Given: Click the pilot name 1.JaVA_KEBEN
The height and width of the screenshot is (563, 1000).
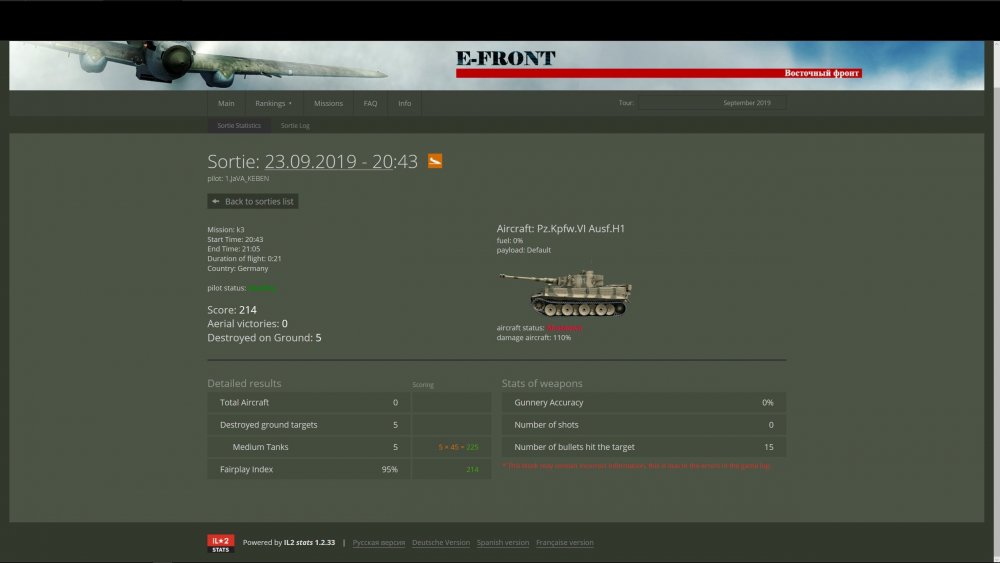Looking at the screenshot, I should coord(247,179).
